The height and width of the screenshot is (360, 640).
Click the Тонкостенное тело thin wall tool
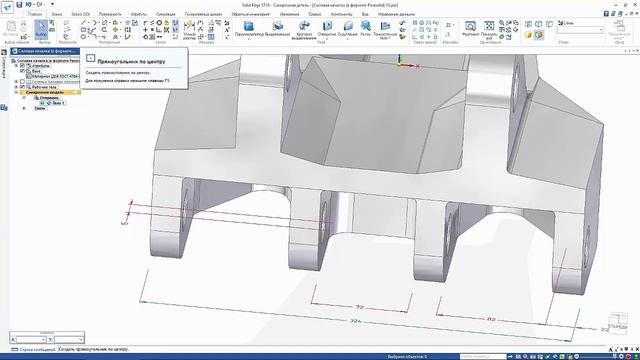[x=385, y=30]
